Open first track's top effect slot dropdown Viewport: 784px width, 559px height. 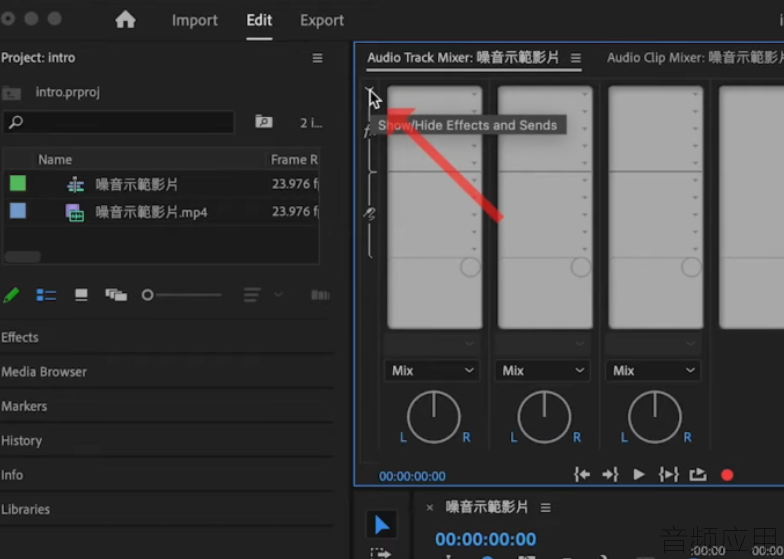pos(474,94)
